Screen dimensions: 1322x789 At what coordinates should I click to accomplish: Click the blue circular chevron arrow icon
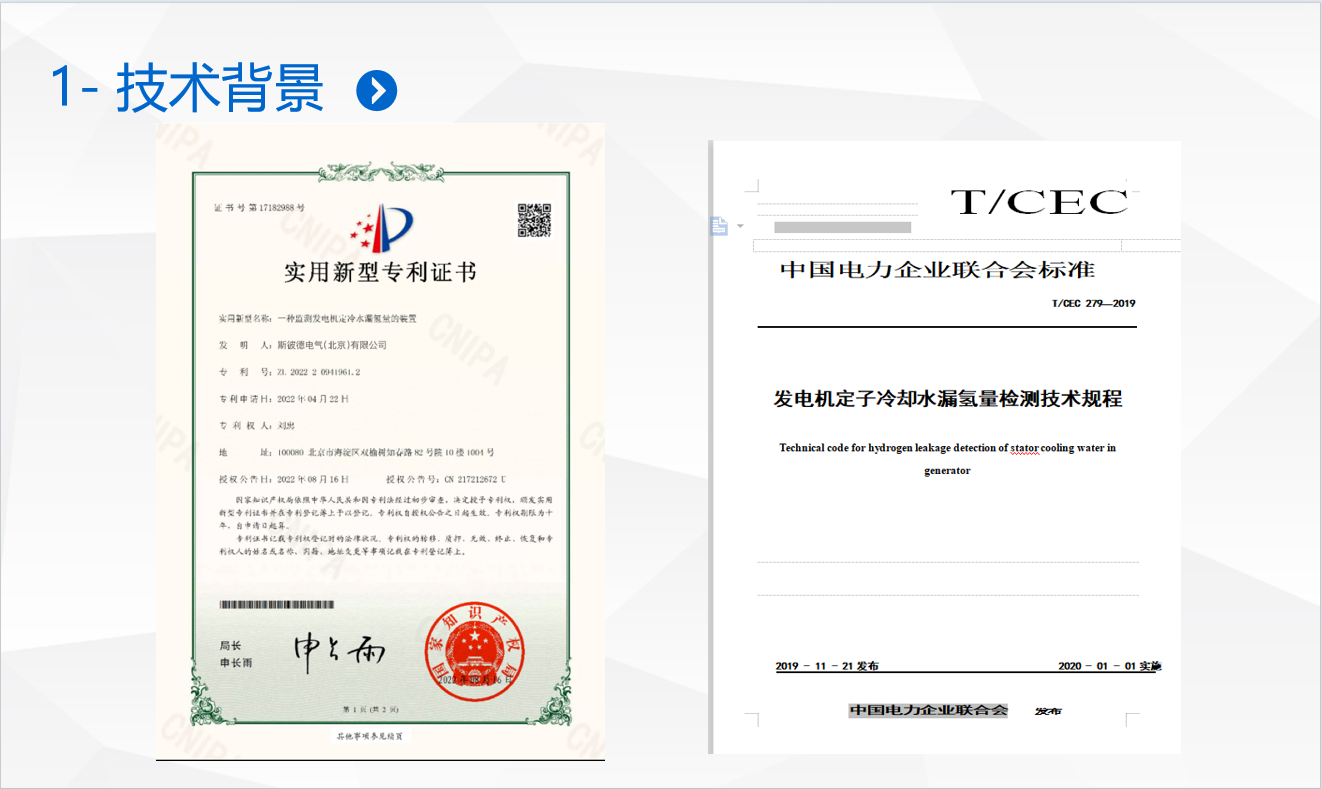[x=377, y=91]
